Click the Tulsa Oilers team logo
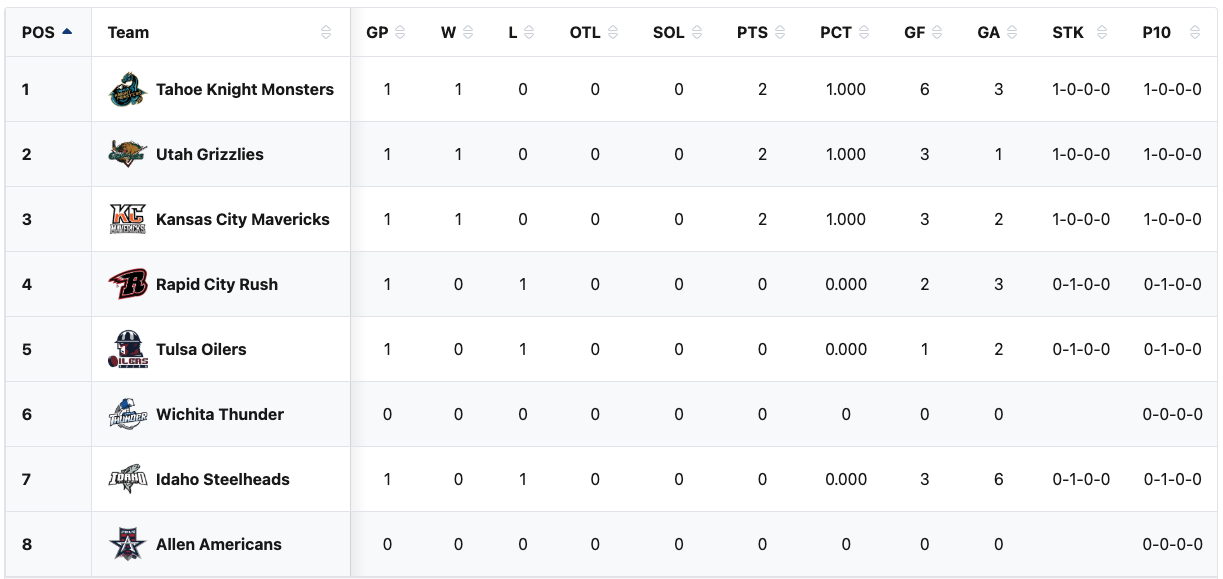 (128, 349)
